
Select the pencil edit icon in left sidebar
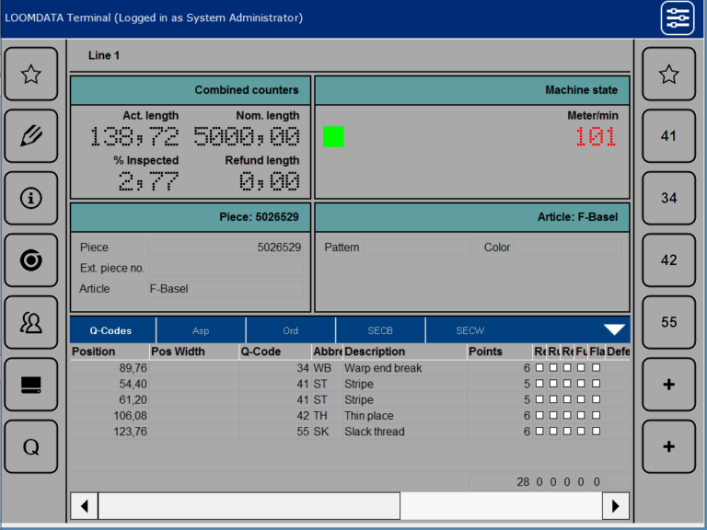(31, 136)
